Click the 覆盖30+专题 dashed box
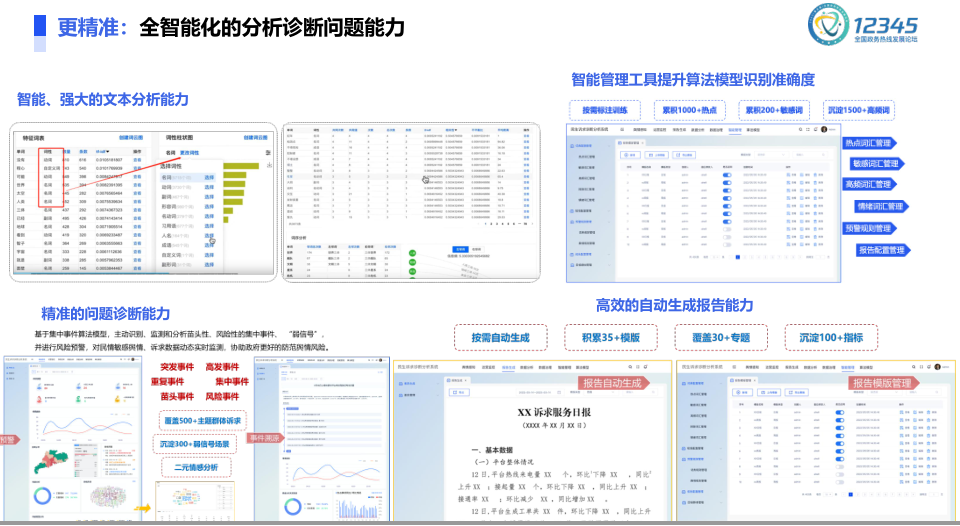The width and height of the screenshot is (960, 526). tap(721, 337)
